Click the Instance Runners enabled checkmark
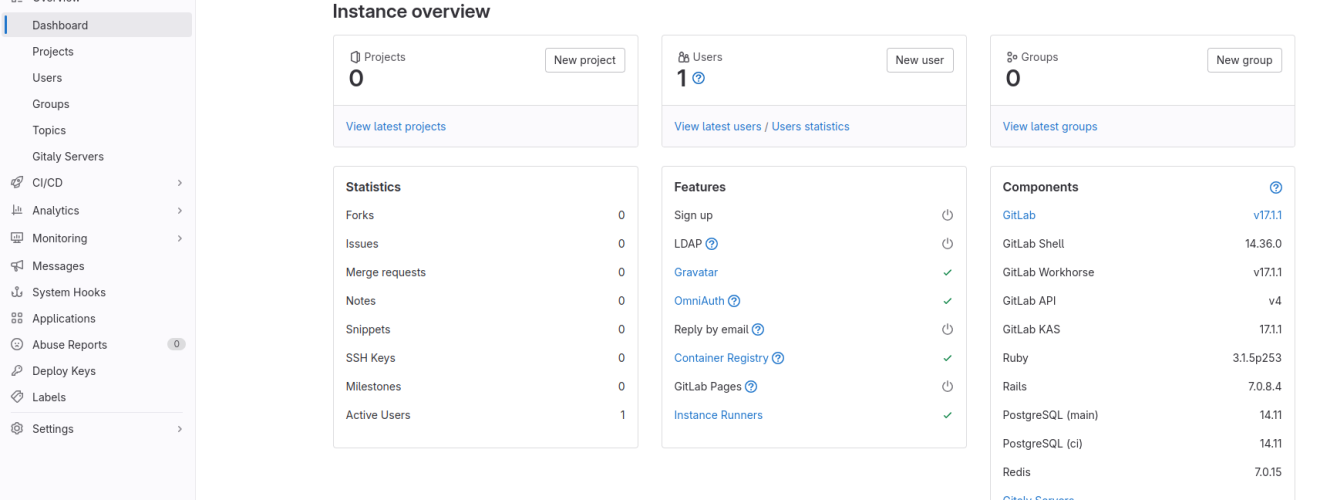Screen dimensions: 1320x500 click(948, 415)
